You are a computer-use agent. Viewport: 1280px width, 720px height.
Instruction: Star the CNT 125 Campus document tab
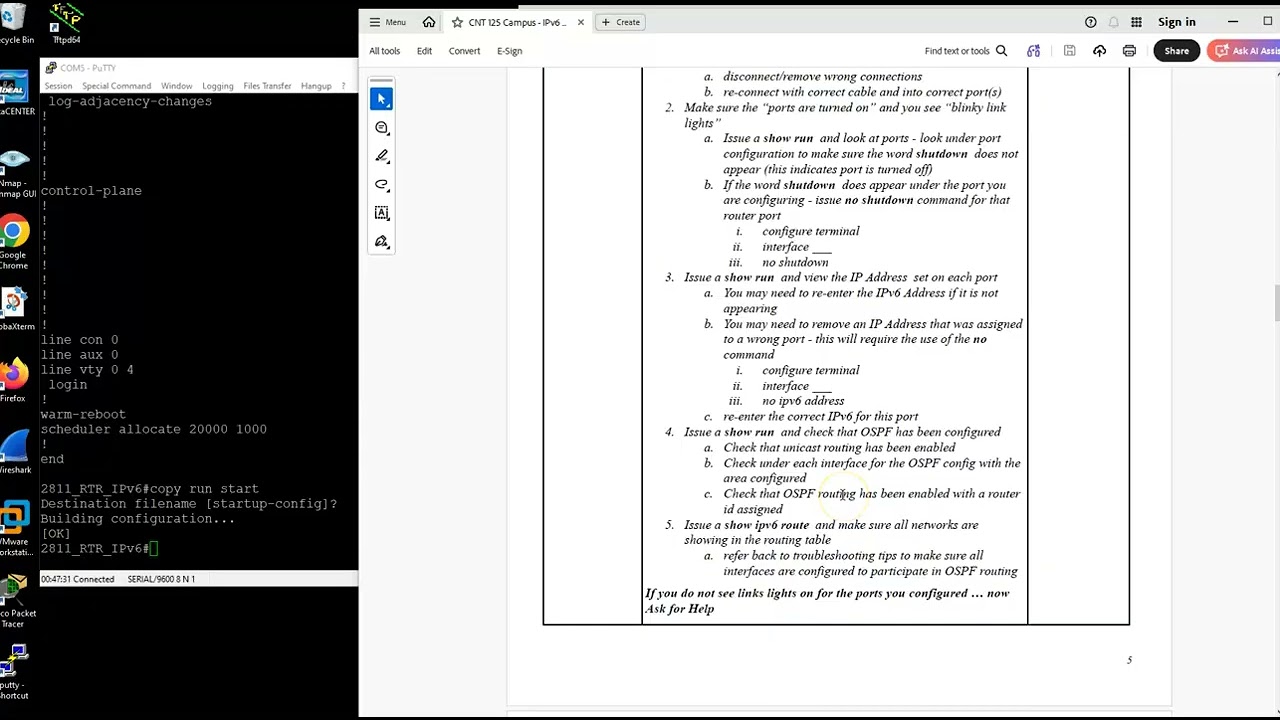[457, 22]
